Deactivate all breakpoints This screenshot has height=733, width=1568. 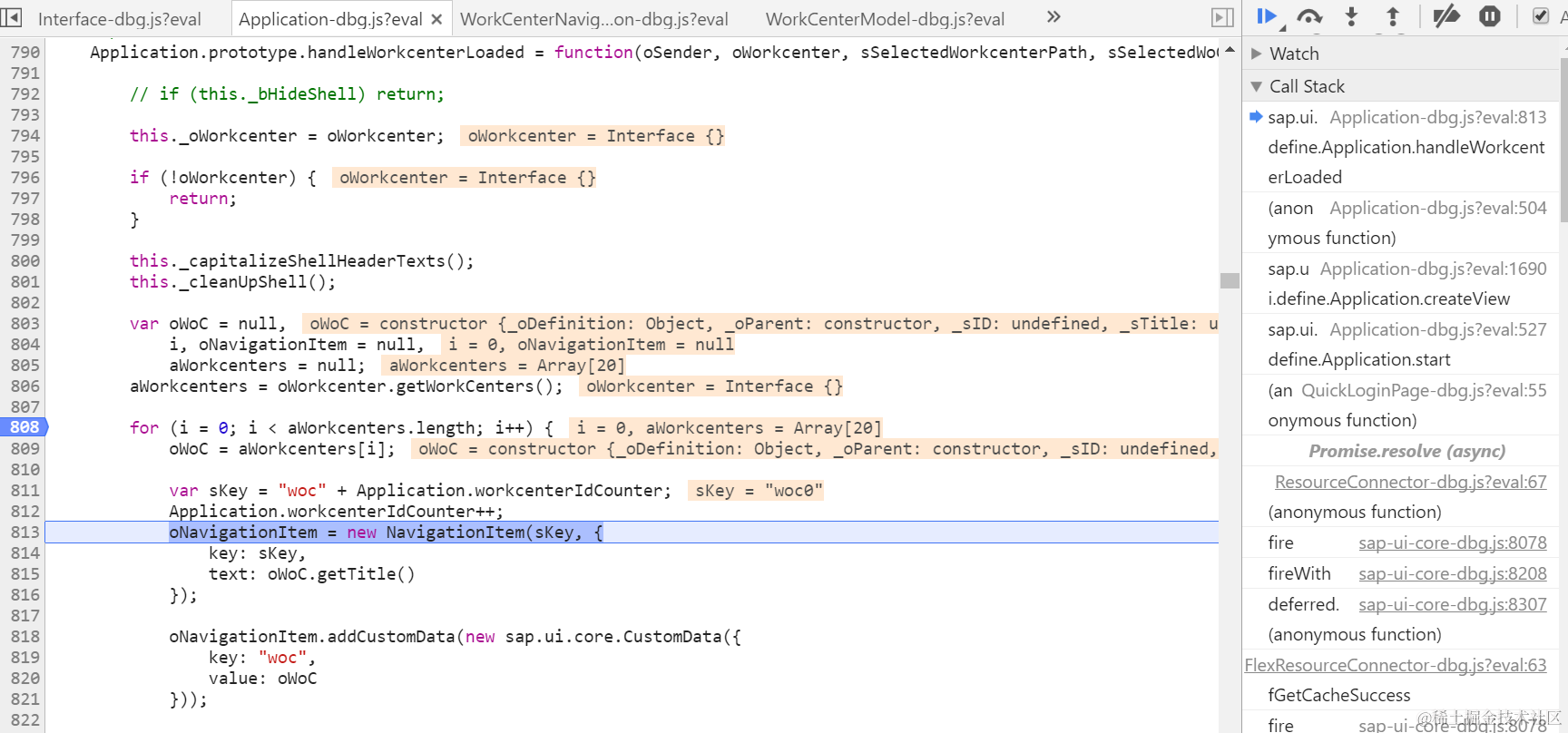(x=1445, y=16)
